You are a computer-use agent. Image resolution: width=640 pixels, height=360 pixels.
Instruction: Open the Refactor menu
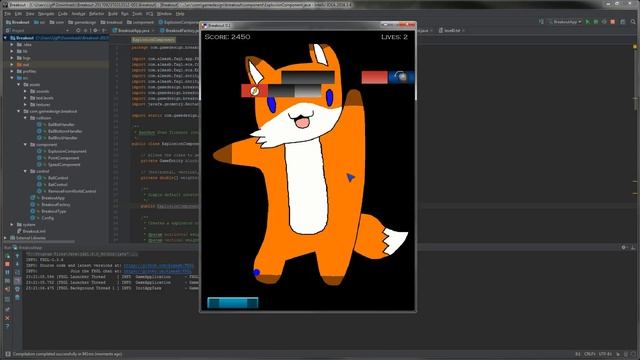coord(96,13)
